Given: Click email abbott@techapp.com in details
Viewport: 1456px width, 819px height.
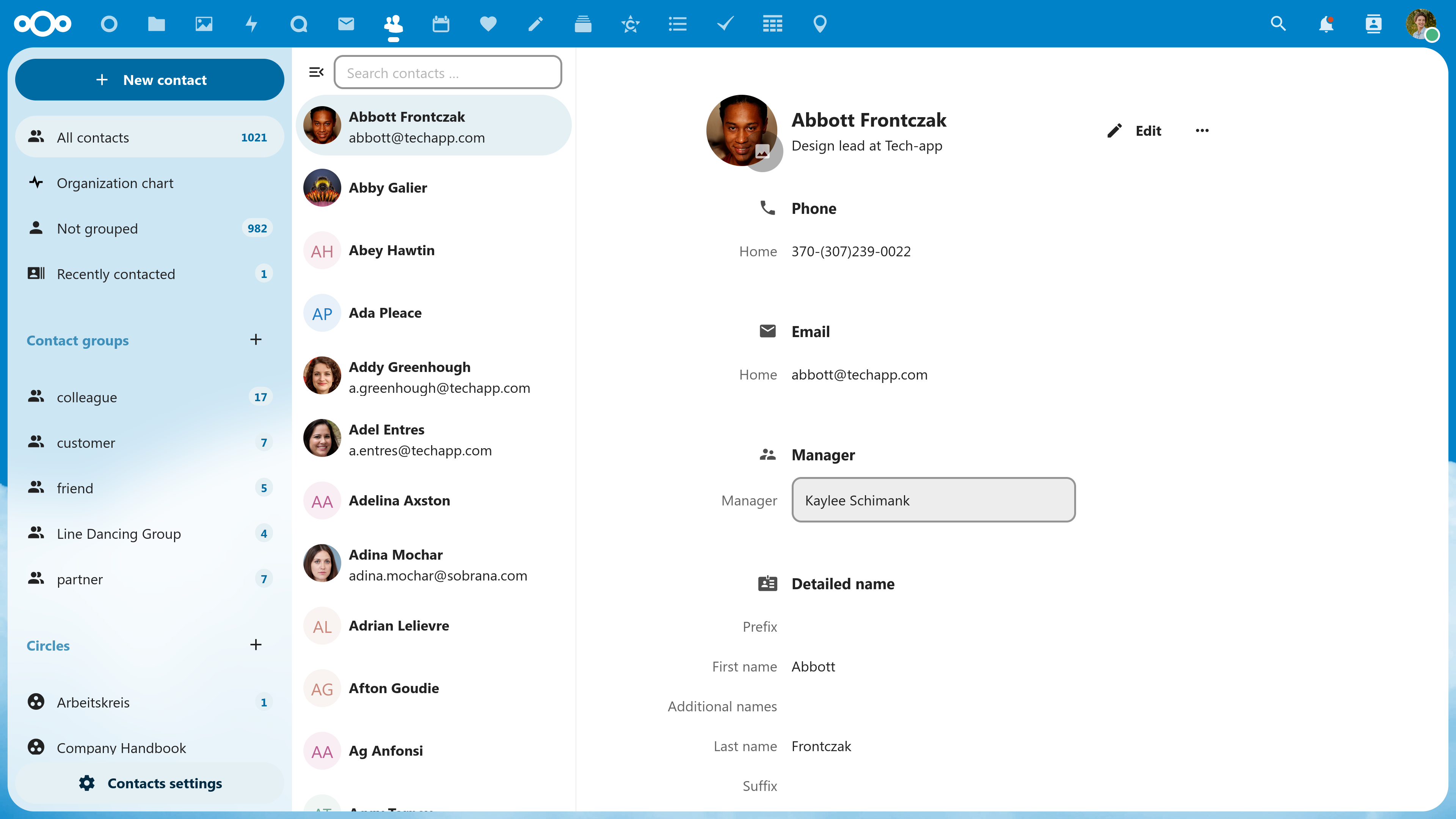Looking at the screenshot, I should pyautogui.click(x=859, y=375).
